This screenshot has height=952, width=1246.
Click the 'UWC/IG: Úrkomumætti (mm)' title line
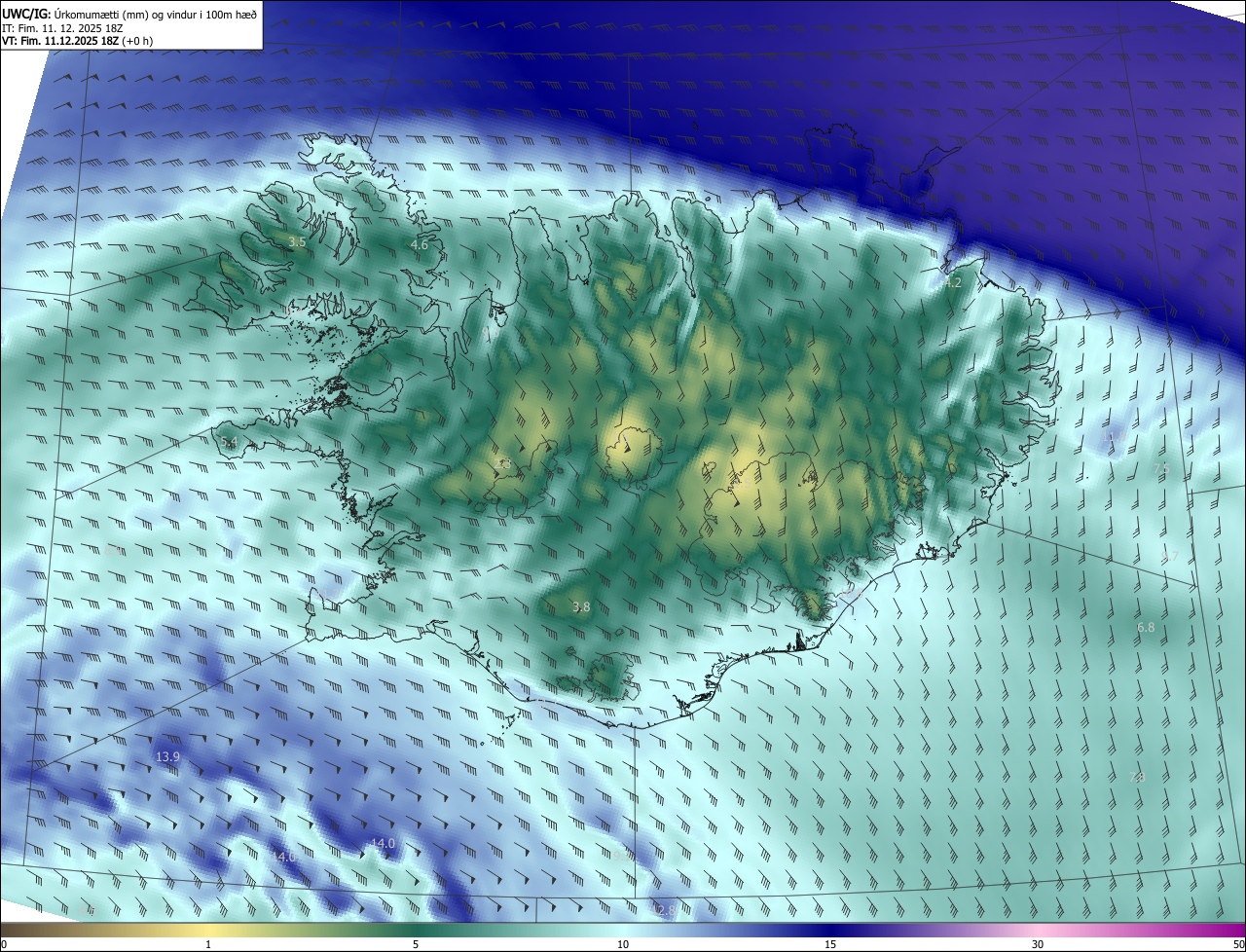tap(130, 14)
